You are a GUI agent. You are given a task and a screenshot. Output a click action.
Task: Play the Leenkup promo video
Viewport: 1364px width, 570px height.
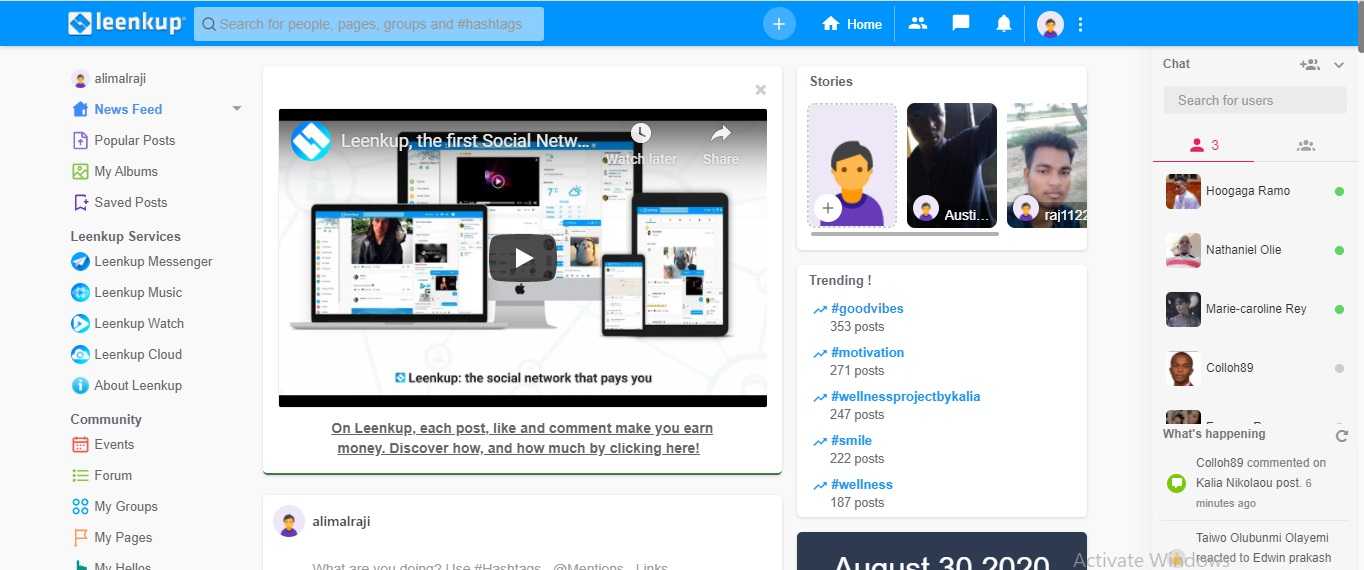point(522,258)
